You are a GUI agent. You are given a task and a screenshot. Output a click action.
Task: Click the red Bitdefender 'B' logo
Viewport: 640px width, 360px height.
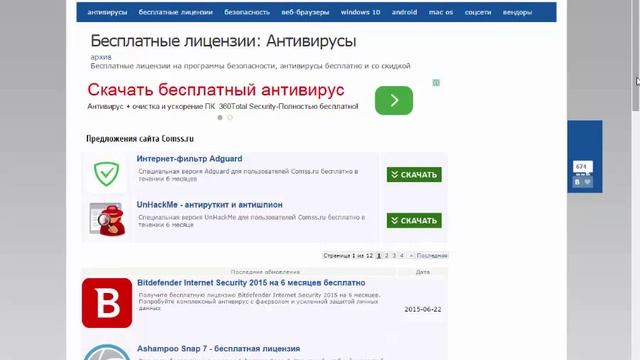coord(107,303)
